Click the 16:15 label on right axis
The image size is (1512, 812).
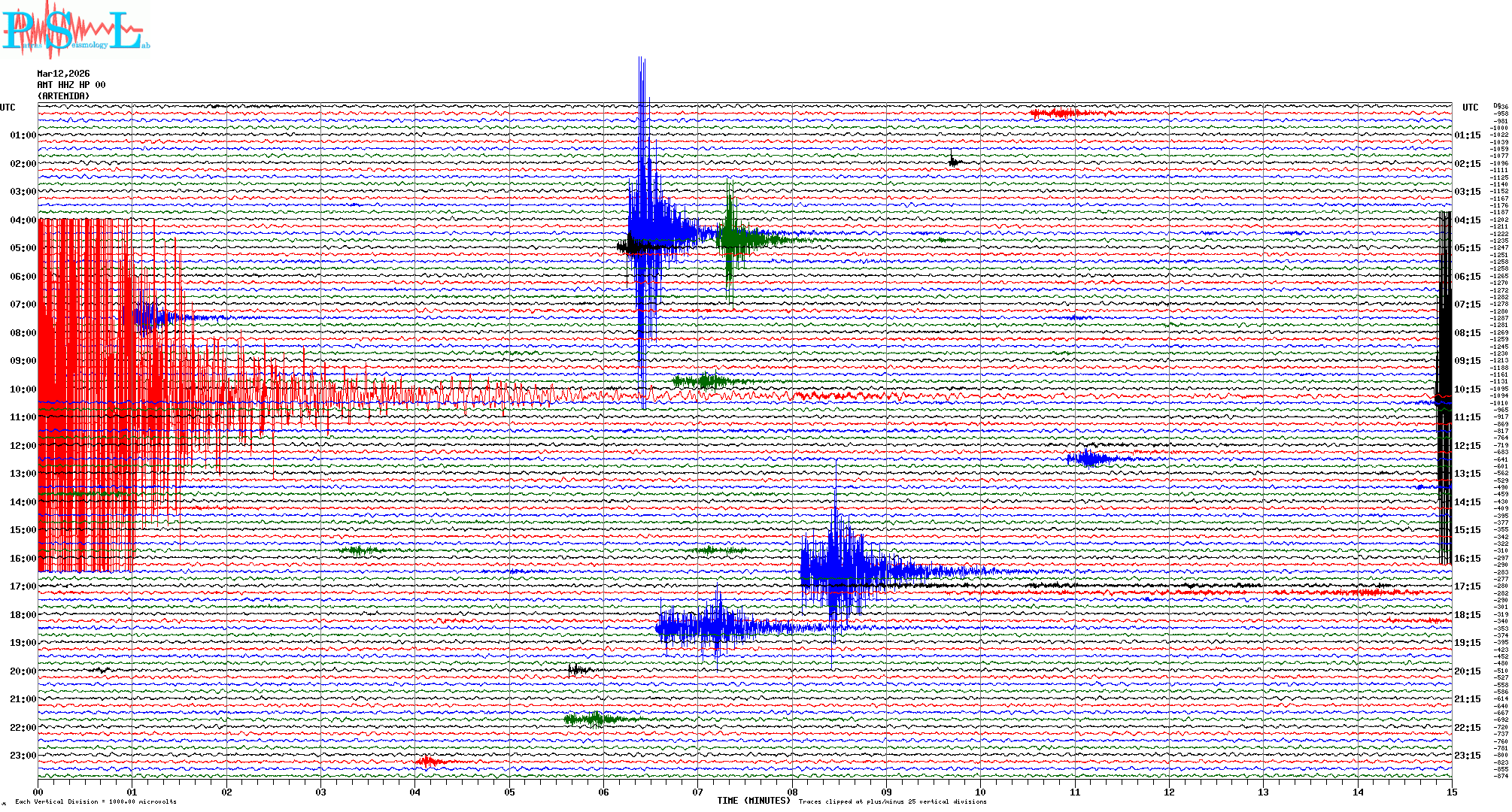1468,559
